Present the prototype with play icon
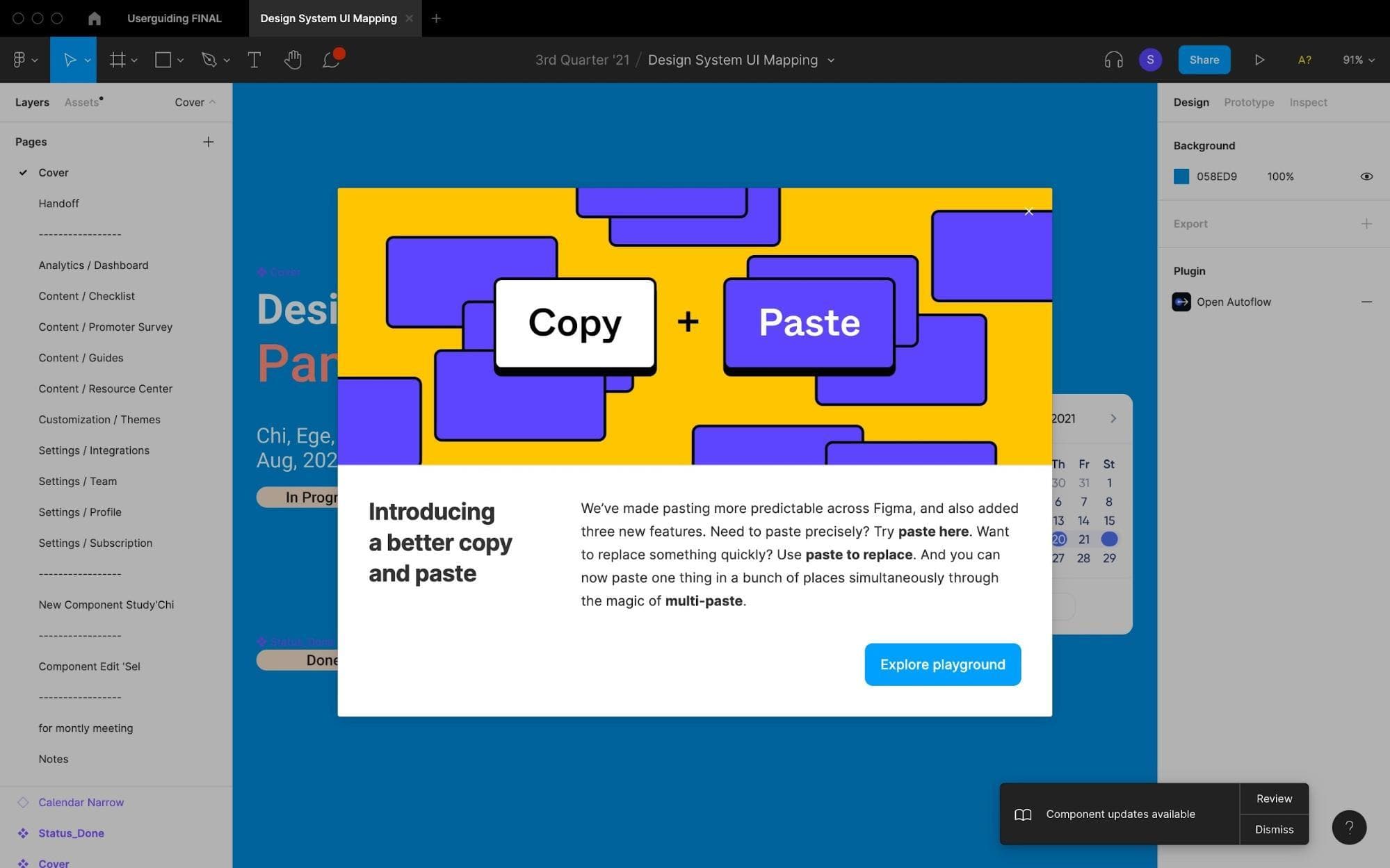 (1259, 60)
